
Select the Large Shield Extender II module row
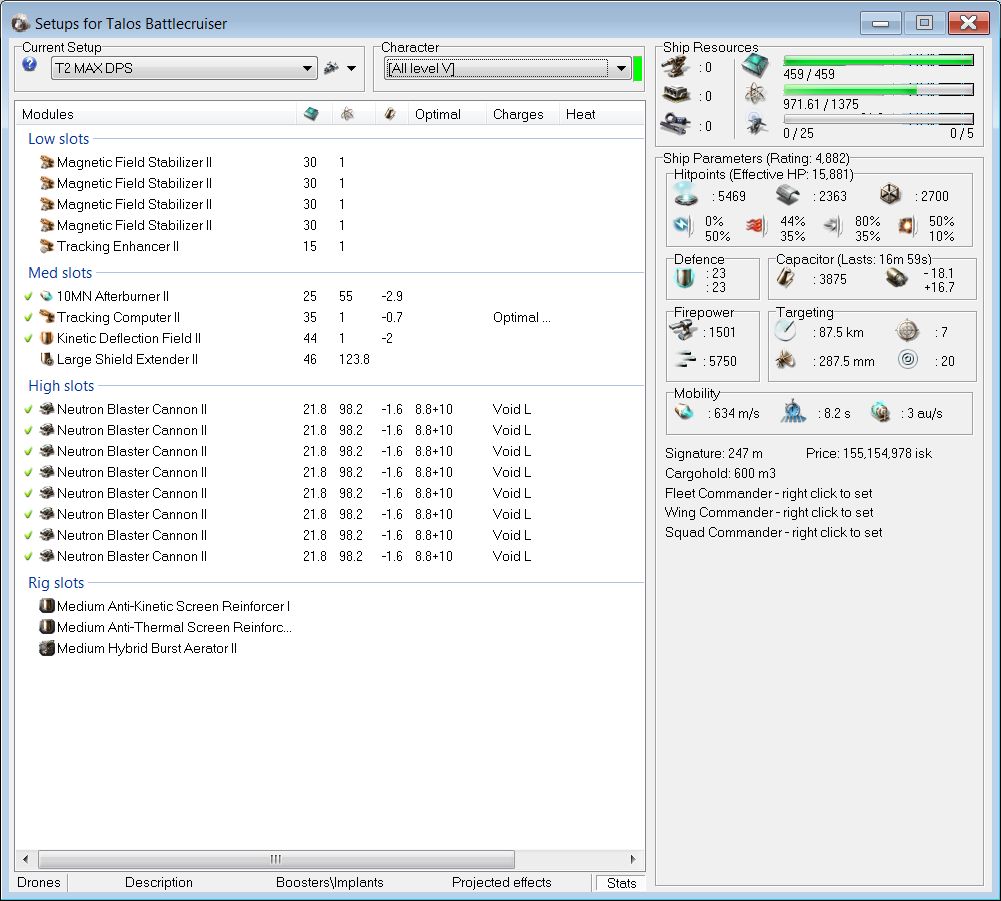329,360
